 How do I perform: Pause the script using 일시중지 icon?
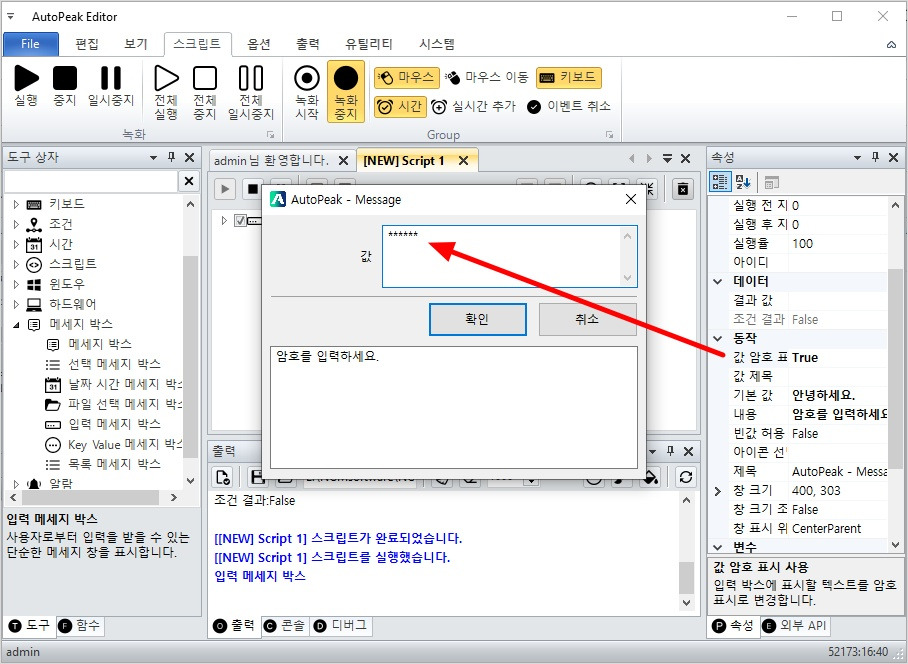[111, 86]
